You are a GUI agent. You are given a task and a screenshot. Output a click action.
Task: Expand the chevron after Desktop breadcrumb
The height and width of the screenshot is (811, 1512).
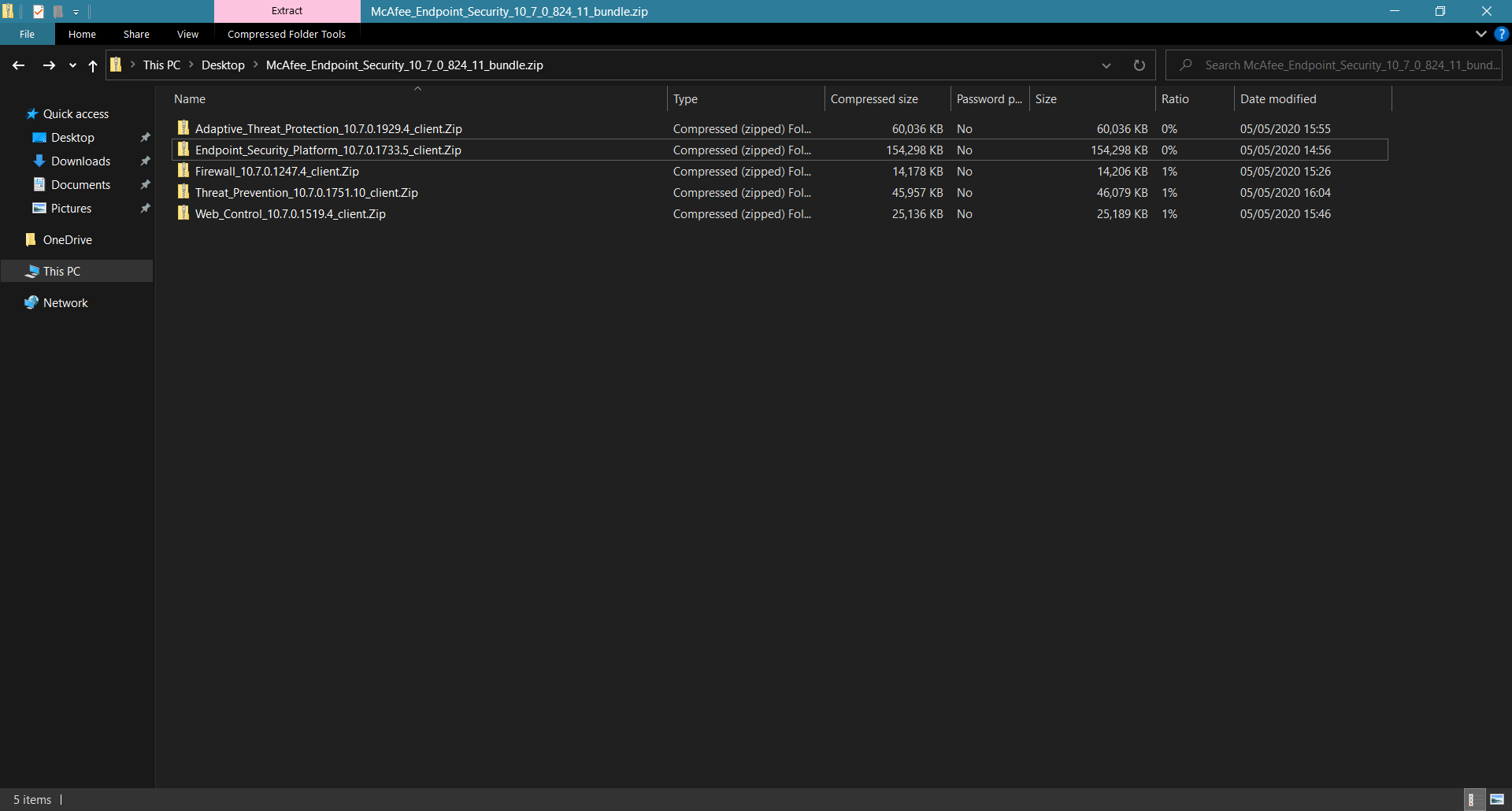(256, 65)
